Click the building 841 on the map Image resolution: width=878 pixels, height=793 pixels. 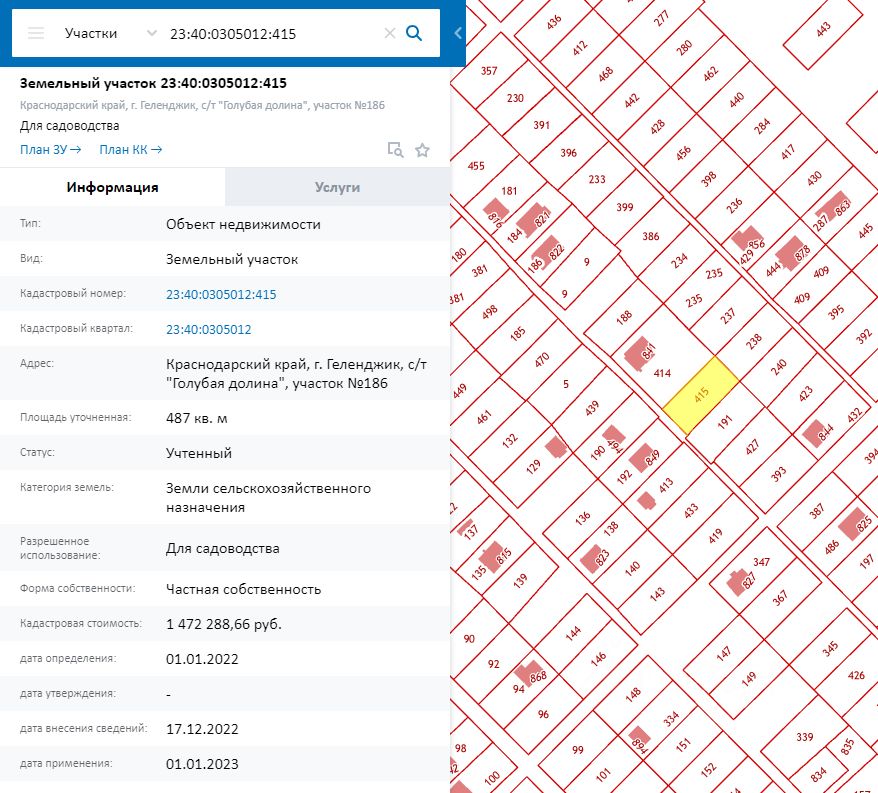(638, 353)
